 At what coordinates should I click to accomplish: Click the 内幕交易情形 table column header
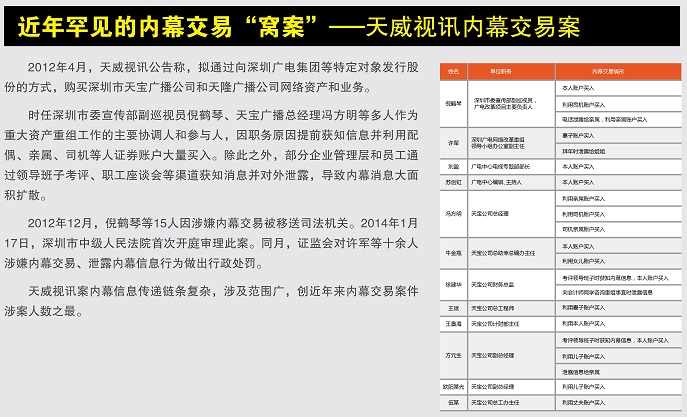pyautogui.click(x=607, y=72)
